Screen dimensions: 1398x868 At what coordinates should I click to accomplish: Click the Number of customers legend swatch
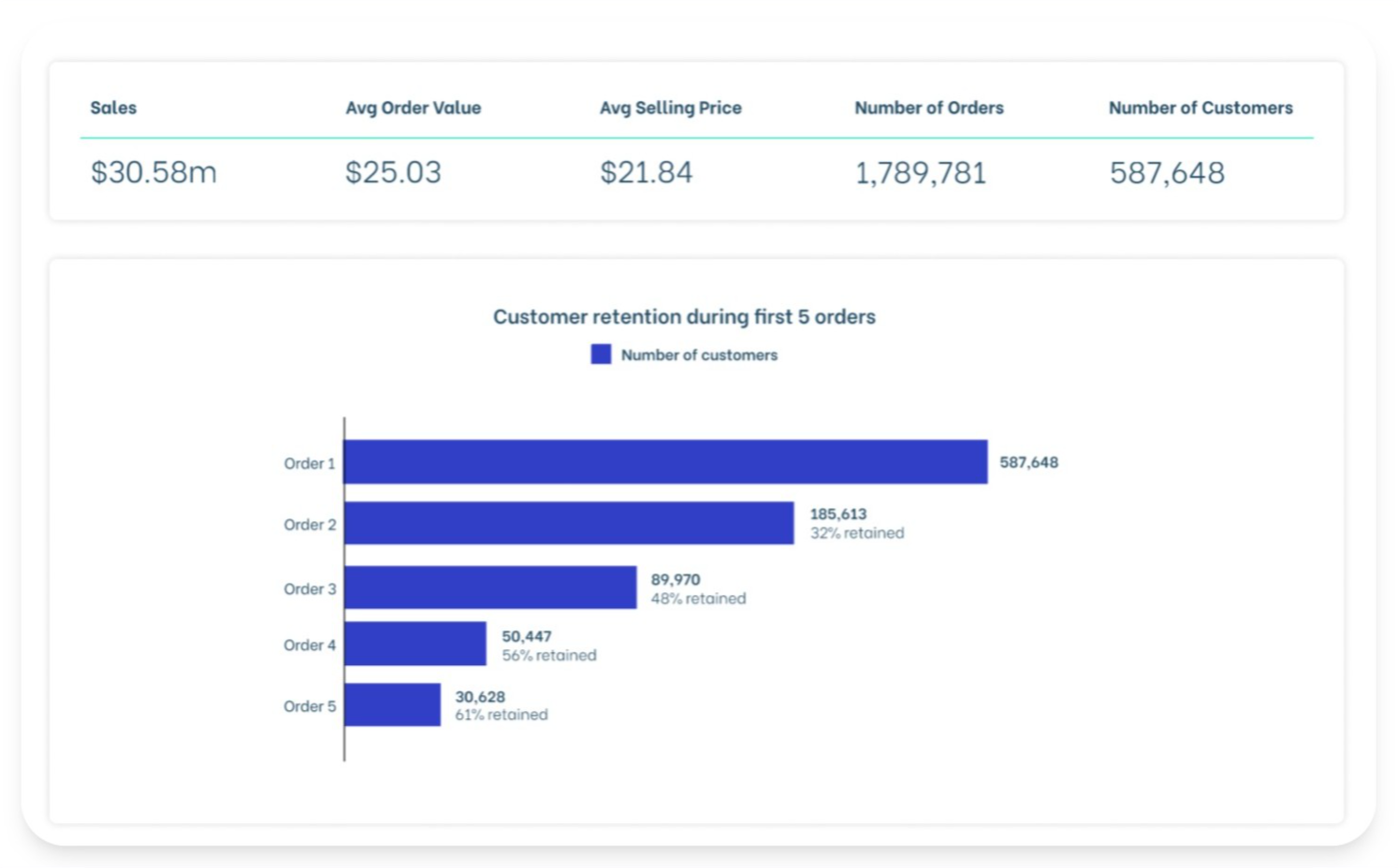601,354
